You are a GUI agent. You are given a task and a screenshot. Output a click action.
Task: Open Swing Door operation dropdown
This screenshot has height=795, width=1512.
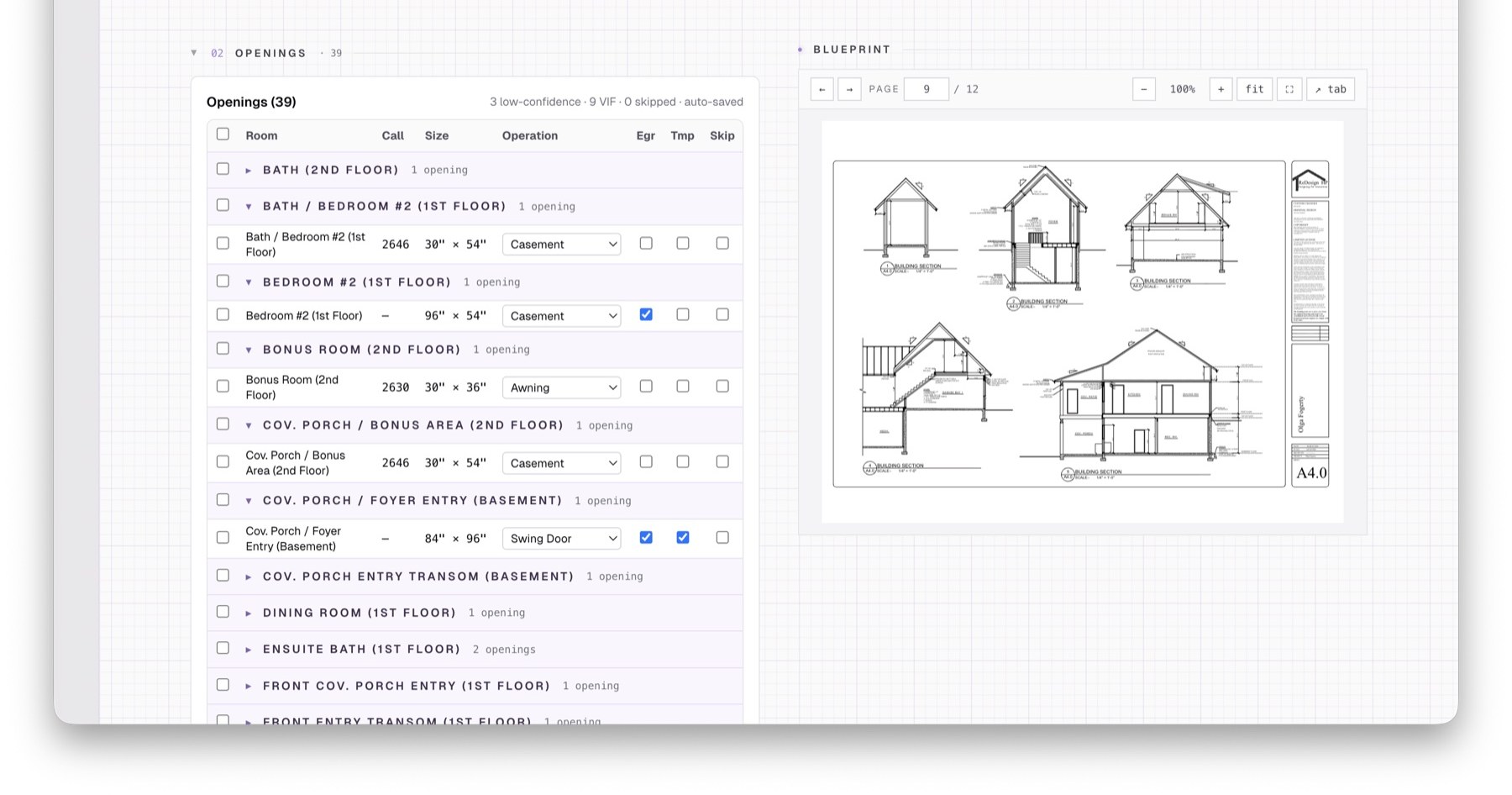561,539
